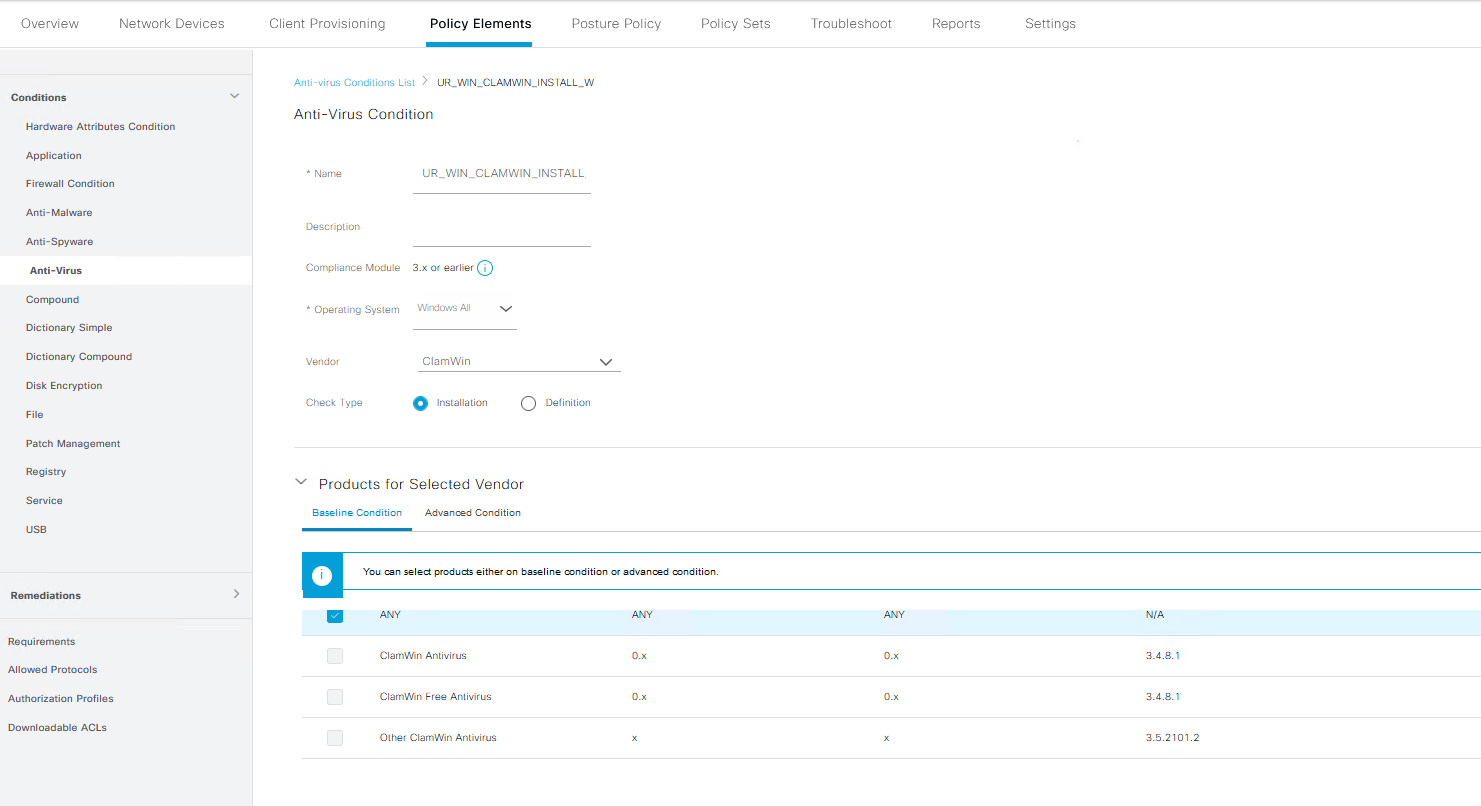The height and width of the screenshot is (806, 1481).
Task: Expand the Remediations section
Action: tap(236, 595)
